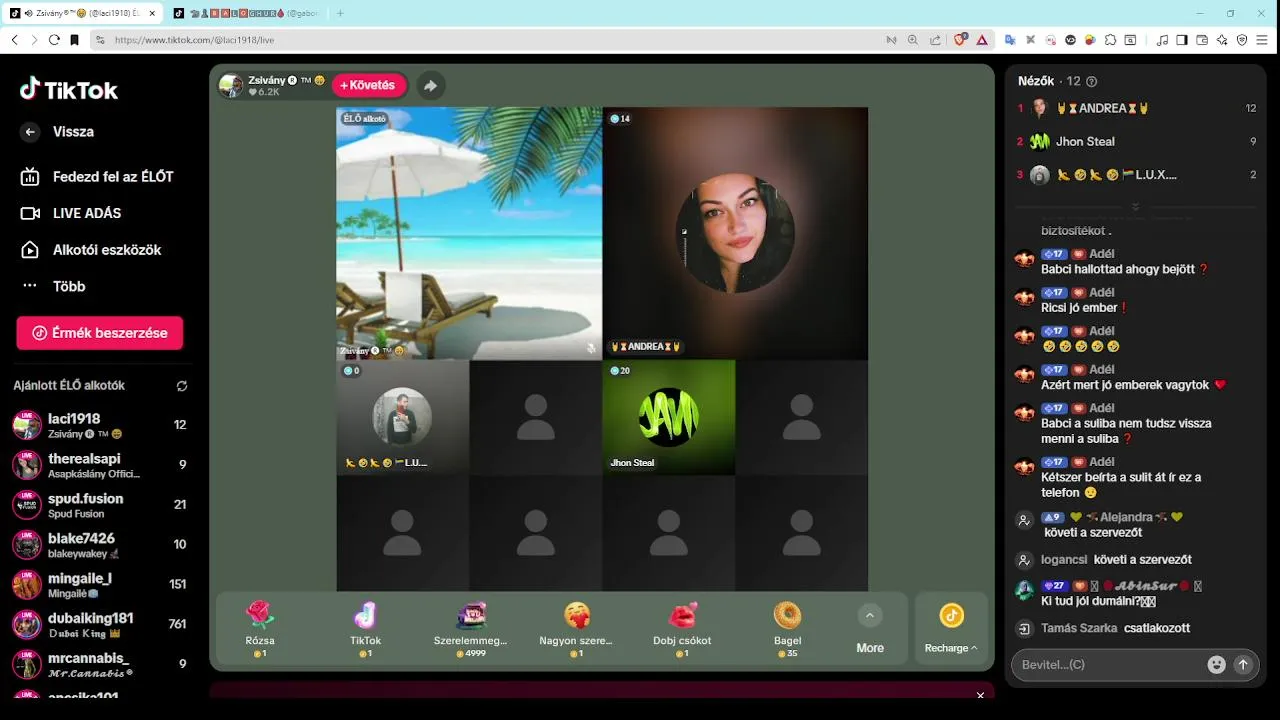Switch to second browser tab
1280x720 pixels.
point(248,13)
